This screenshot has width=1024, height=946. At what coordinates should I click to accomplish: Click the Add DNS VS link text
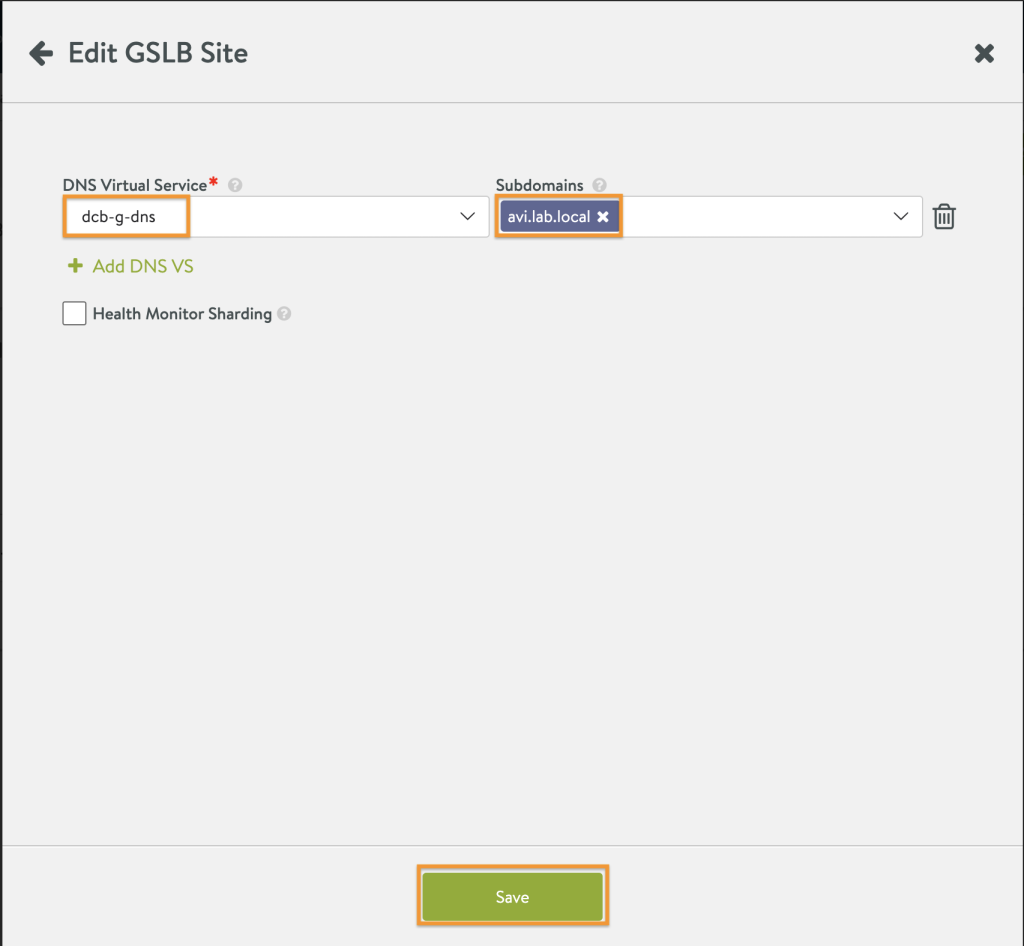pyautogui.click(x=143, y=266)
